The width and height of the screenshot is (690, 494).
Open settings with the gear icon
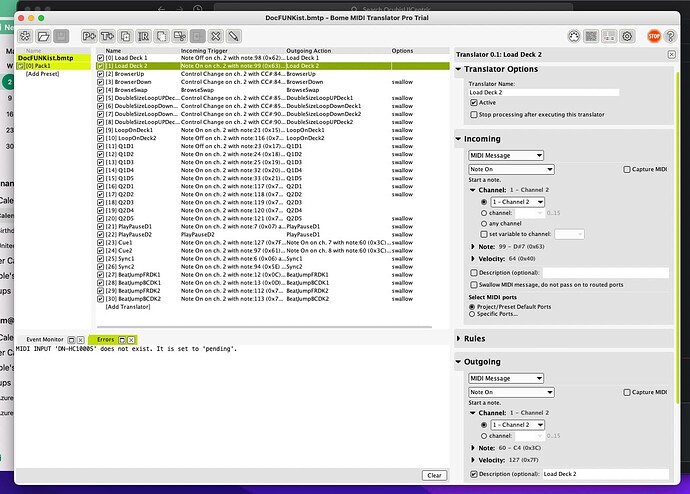(627, 36)
